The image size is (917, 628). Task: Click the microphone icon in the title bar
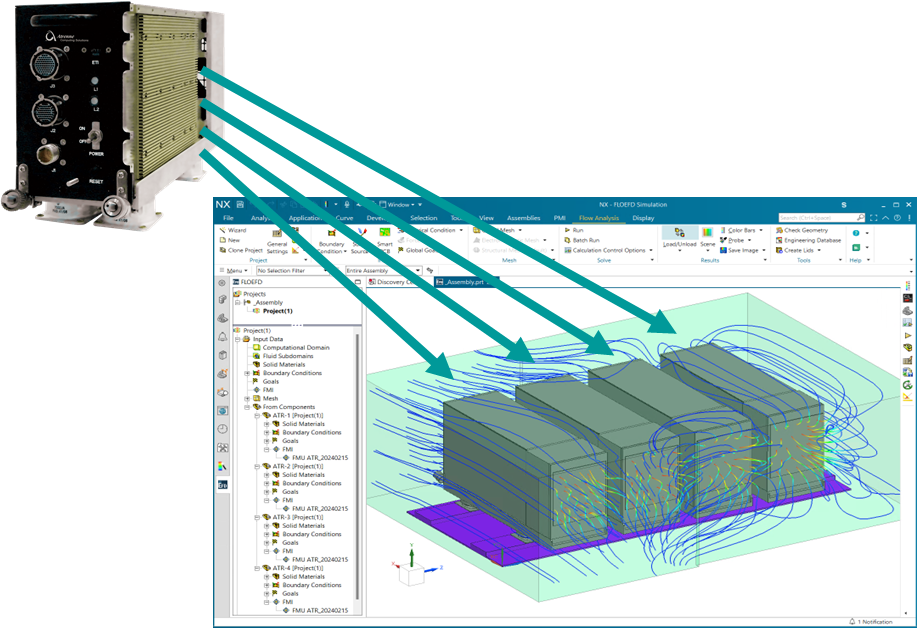347,205
